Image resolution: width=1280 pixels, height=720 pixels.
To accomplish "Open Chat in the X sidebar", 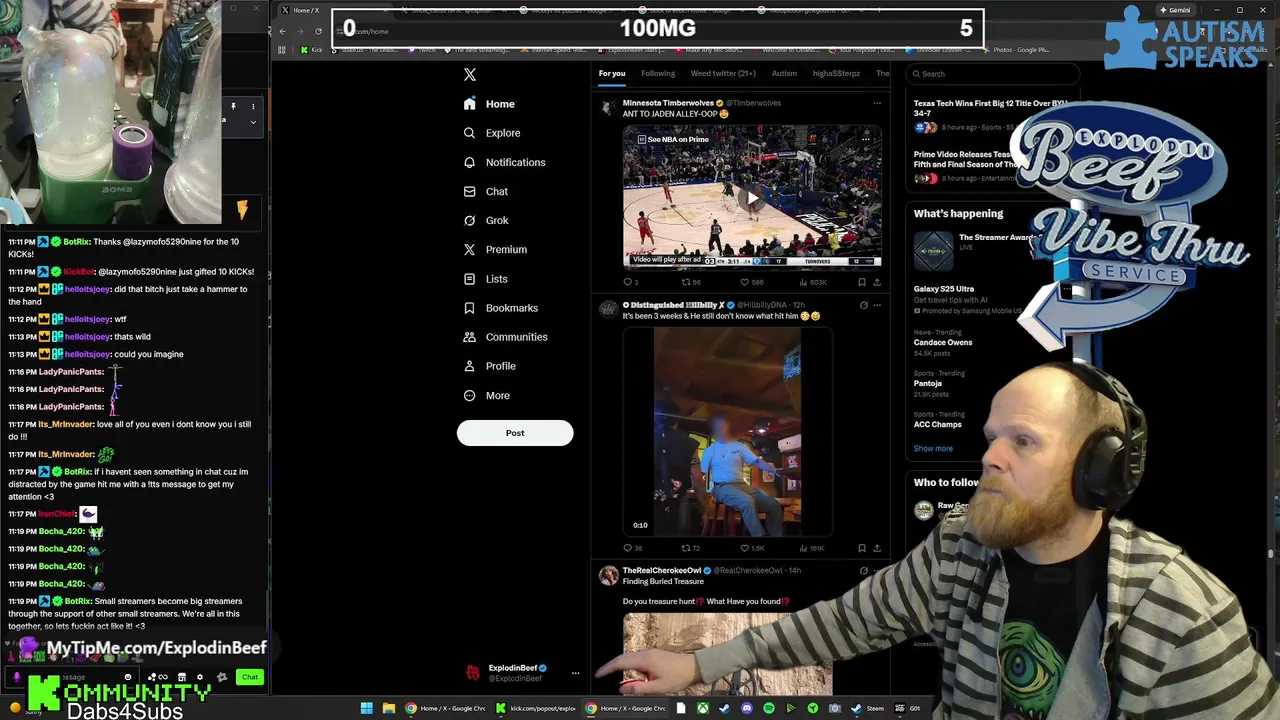I will pos(485,191).
